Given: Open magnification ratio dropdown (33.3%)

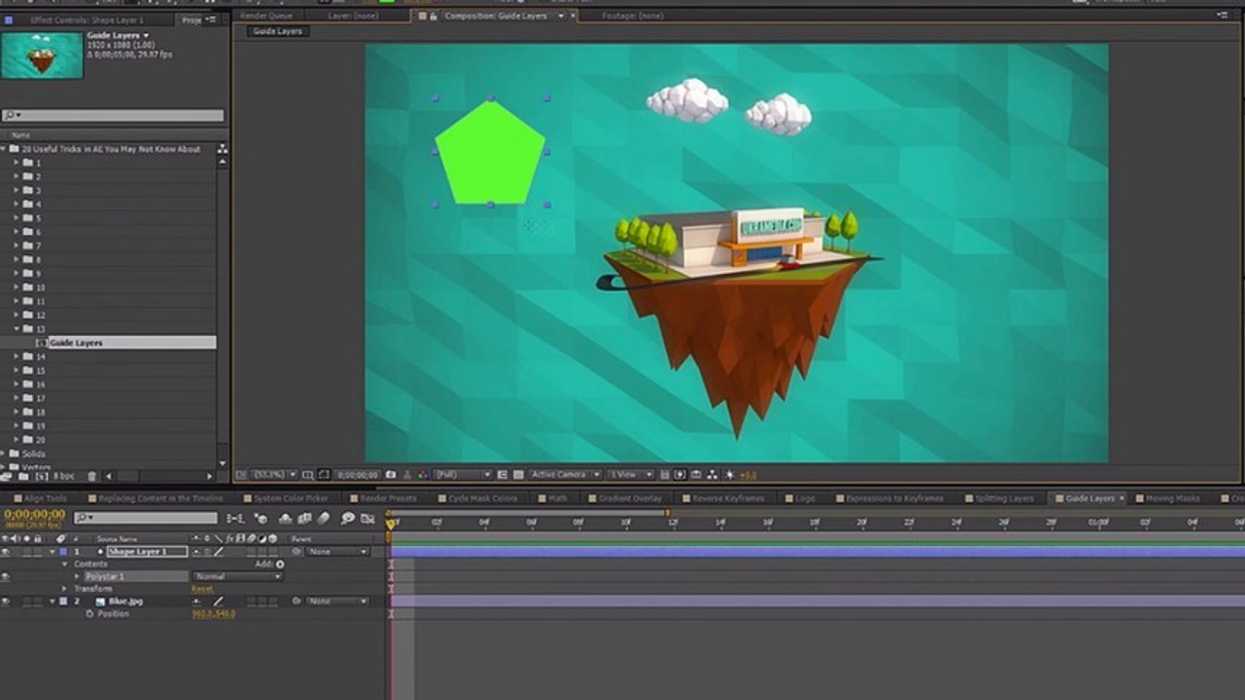Looking at the screenshot, I should tap(273, 475).
